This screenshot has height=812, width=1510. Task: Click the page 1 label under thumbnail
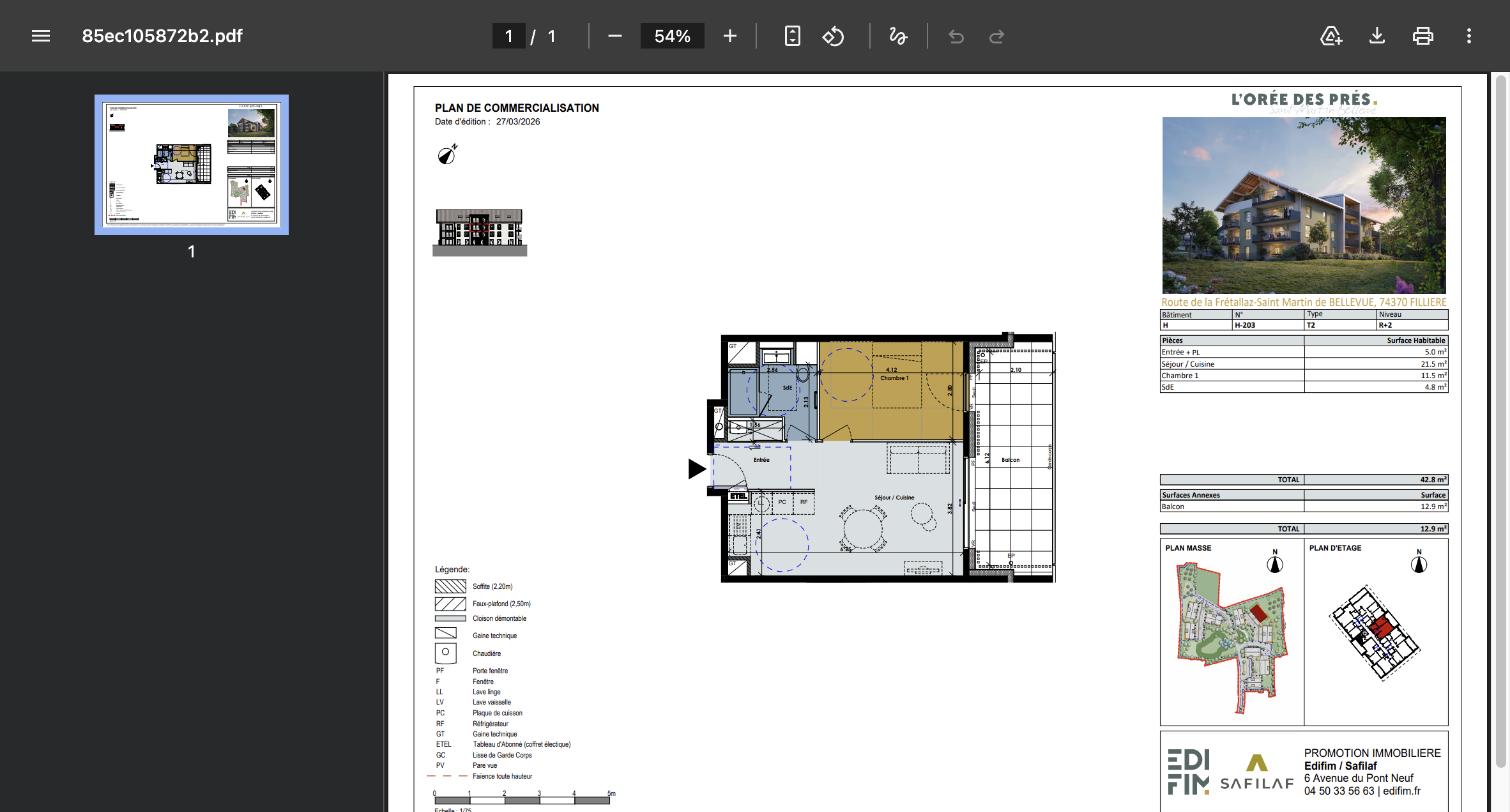point(192,252)
